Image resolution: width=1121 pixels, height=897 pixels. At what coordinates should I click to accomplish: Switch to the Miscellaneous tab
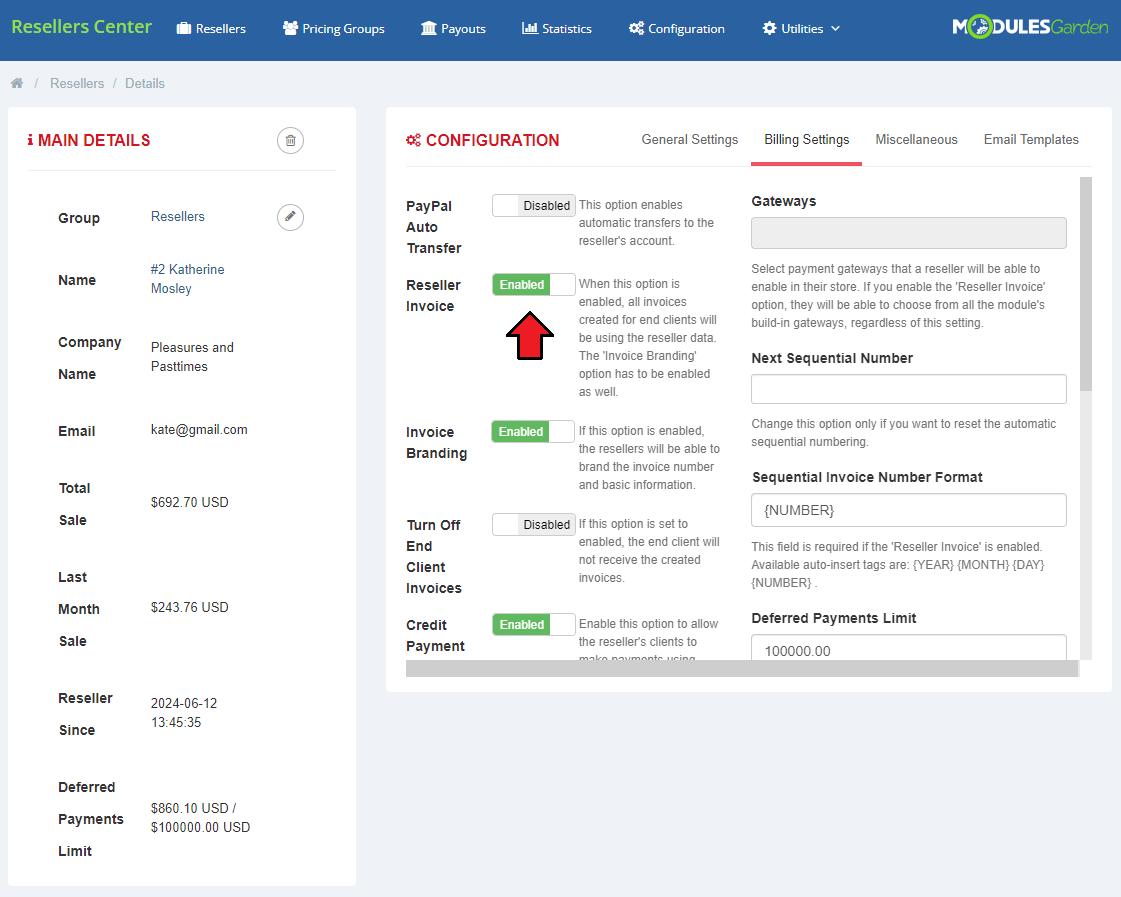pos(917,139)
